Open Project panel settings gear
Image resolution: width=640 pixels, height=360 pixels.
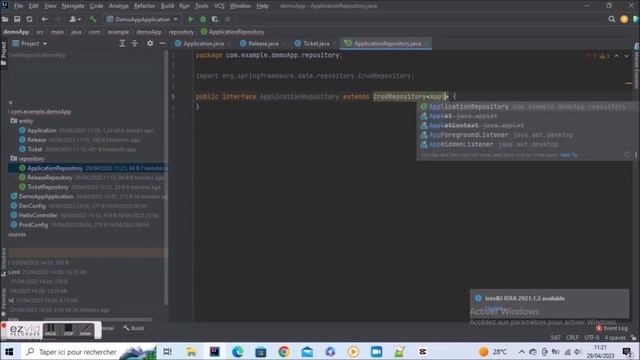(x=150, y=43)
